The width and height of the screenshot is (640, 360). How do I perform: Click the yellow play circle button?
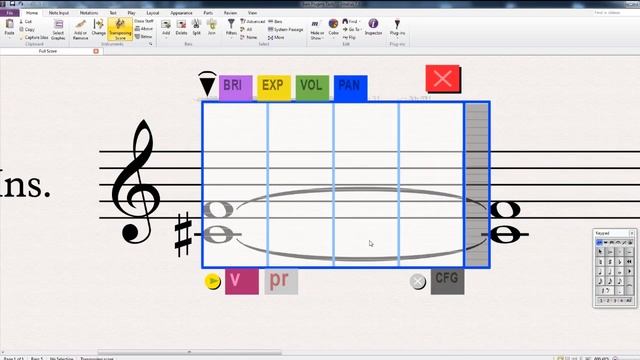click(x=212, y=281)
